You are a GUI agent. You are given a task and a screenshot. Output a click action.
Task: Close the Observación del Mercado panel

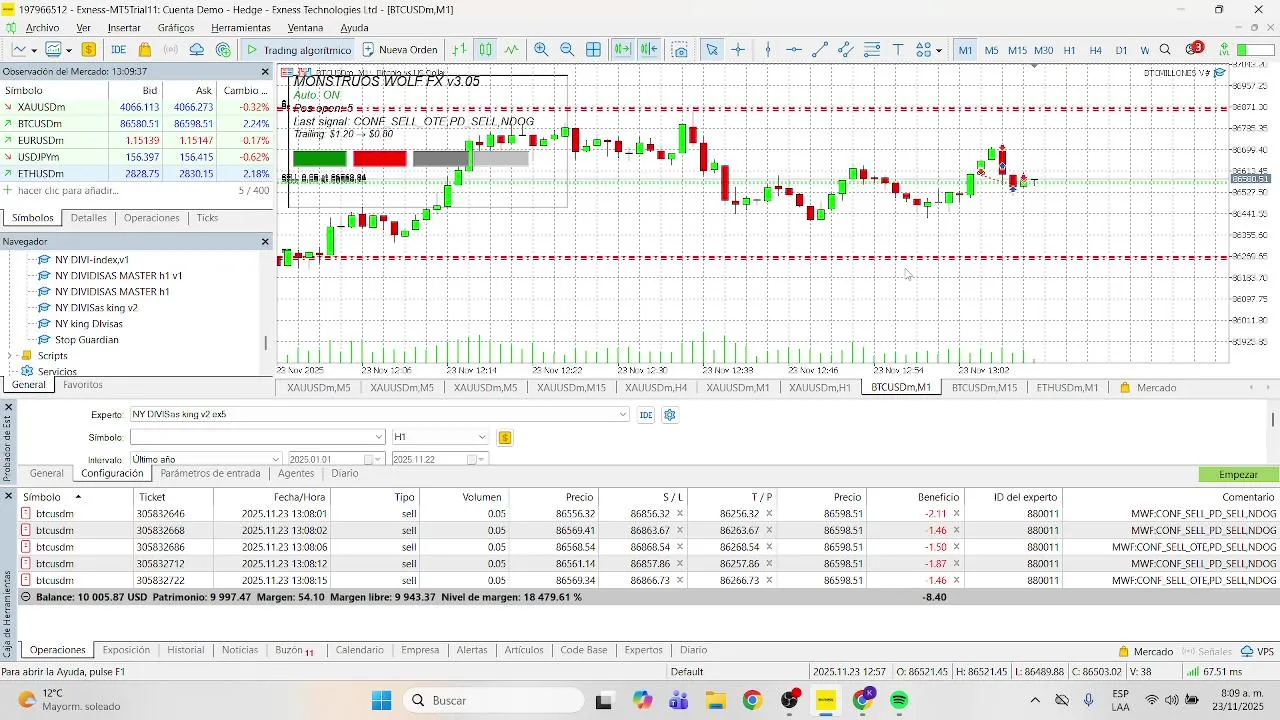265,72
